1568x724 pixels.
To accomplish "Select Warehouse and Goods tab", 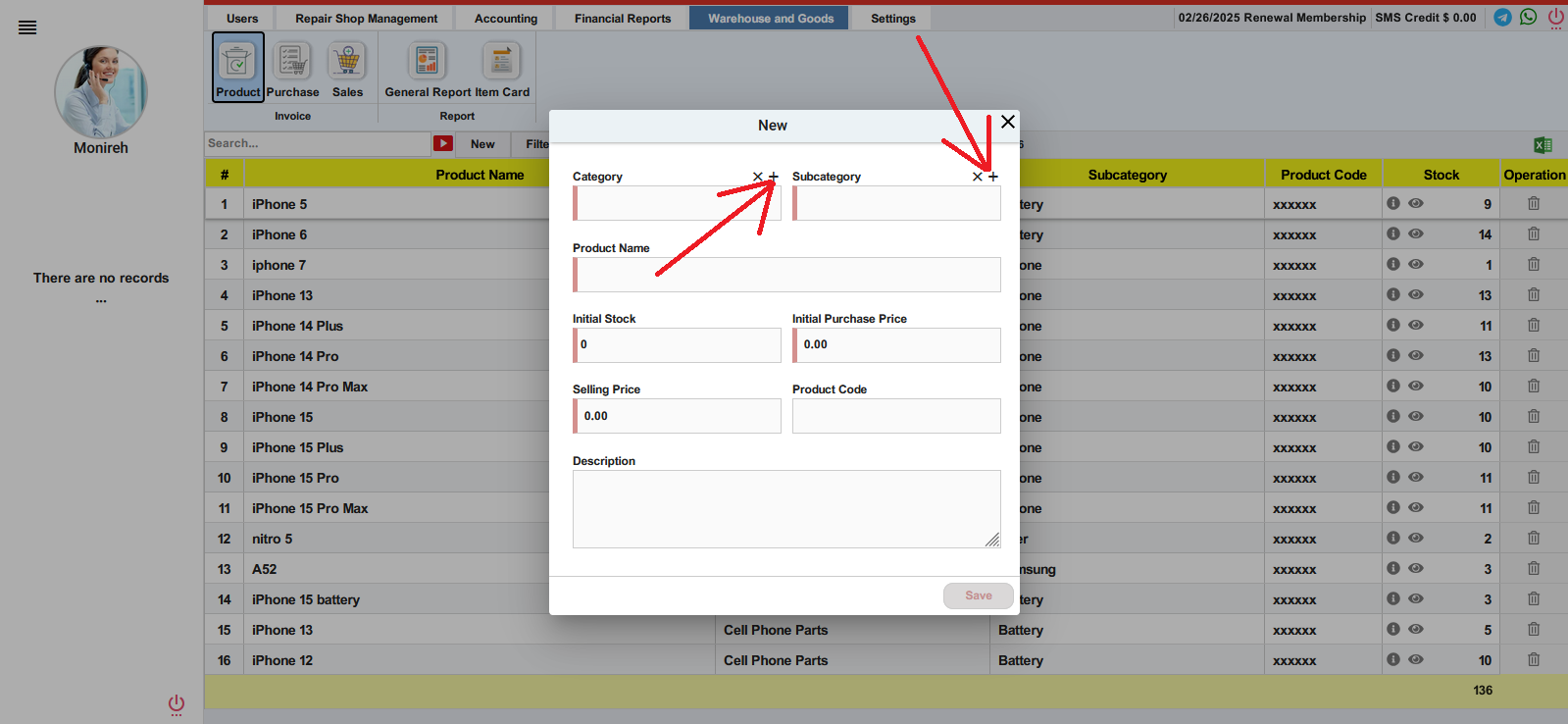I will (771, 19).
